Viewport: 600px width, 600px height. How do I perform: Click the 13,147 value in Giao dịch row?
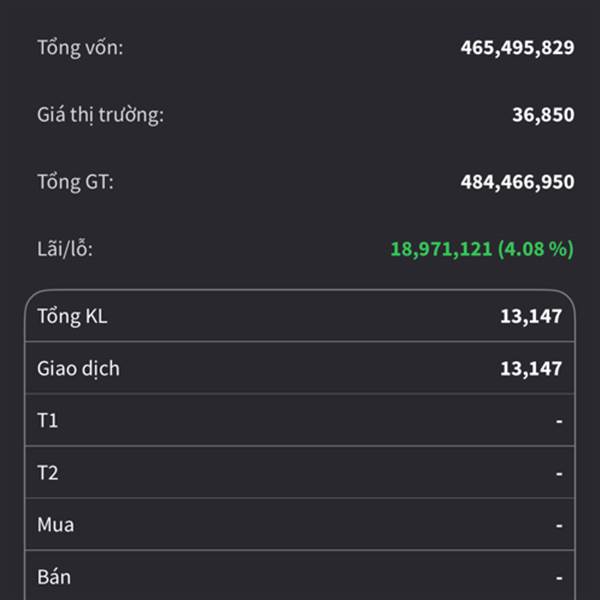[531, 369]
